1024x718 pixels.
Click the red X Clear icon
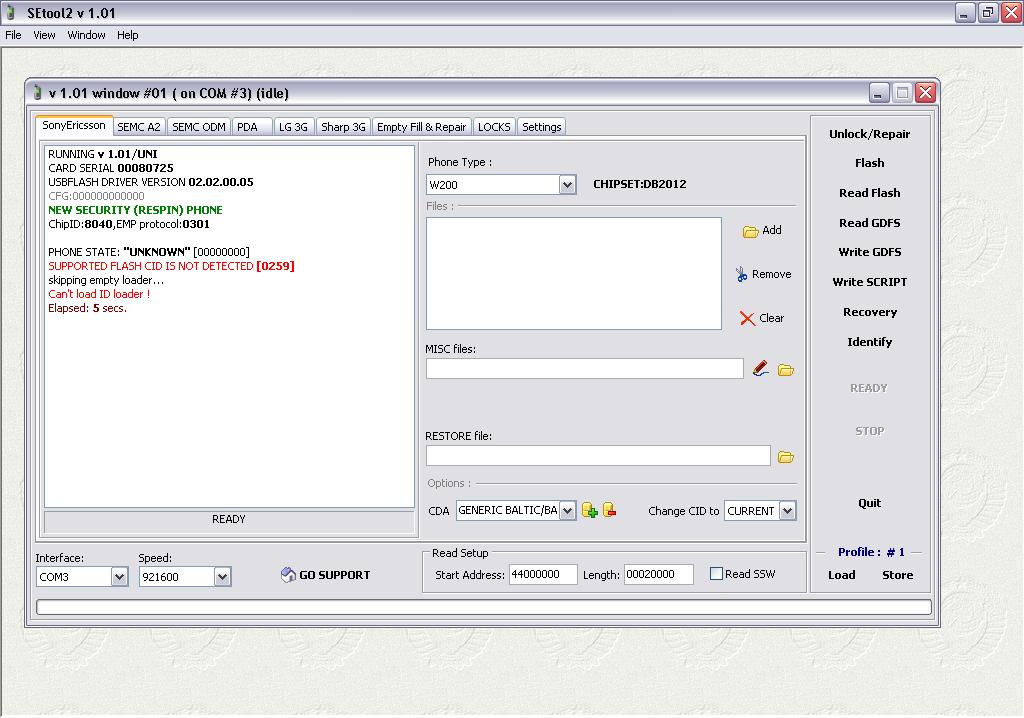coord(747,318)
